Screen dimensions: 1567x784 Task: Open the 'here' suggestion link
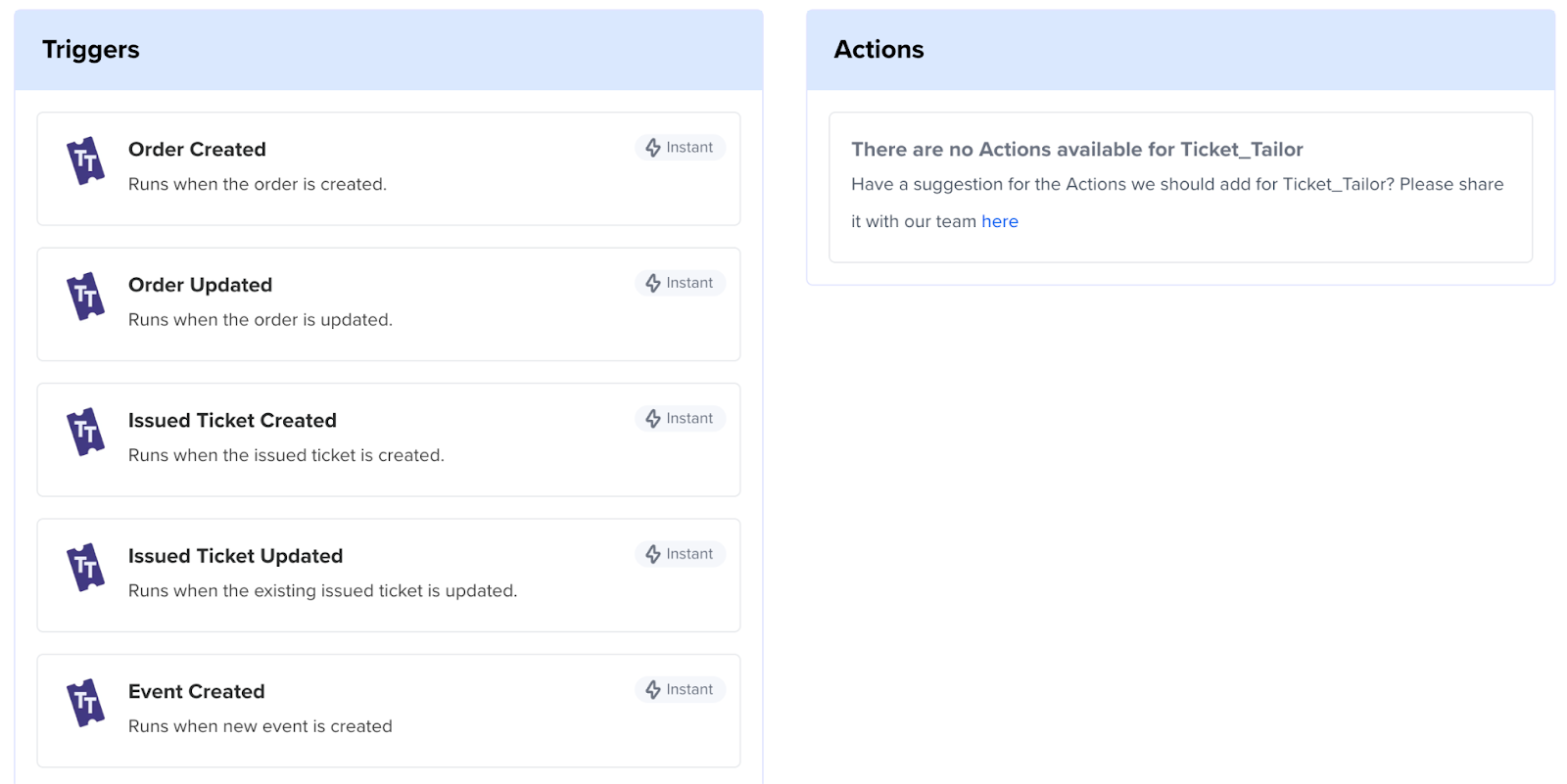coord(1000,221)
